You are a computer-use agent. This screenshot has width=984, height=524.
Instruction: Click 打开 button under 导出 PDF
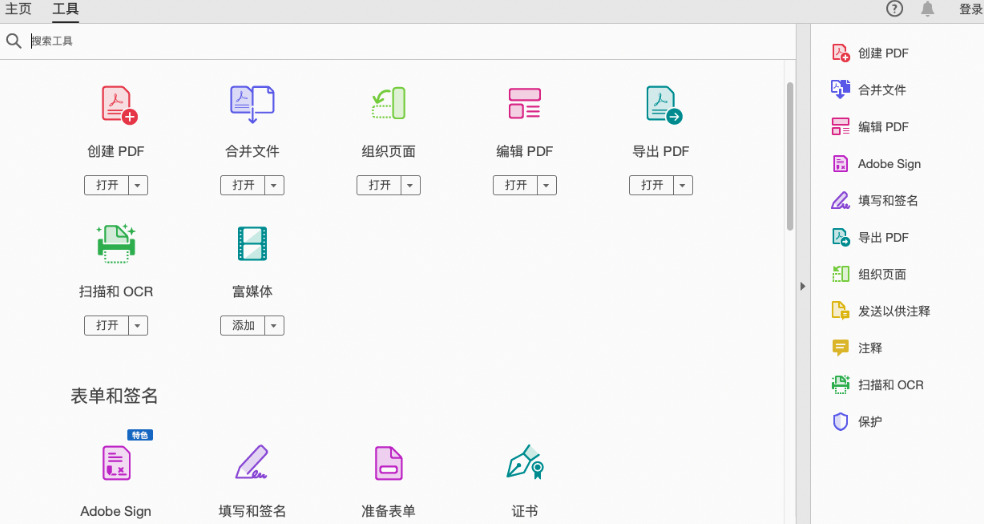click(x=651, y=185)
